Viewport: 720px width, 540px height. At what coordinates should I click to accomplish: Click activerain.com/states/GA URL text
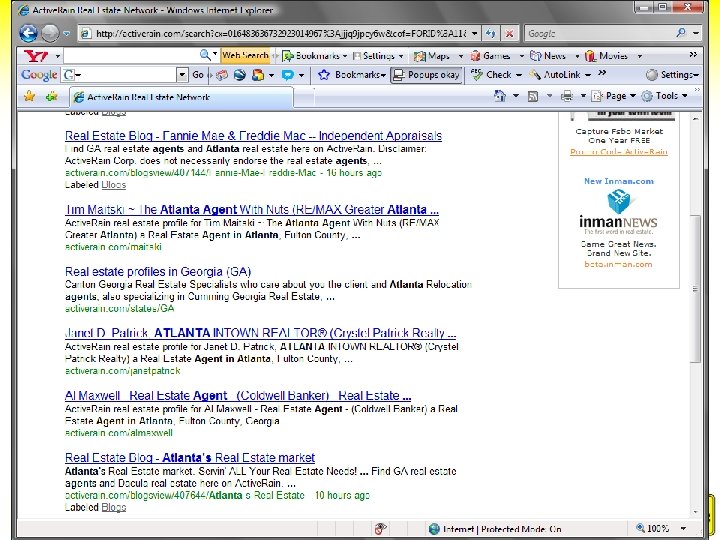pyautogui.click(x=119, y=309)
